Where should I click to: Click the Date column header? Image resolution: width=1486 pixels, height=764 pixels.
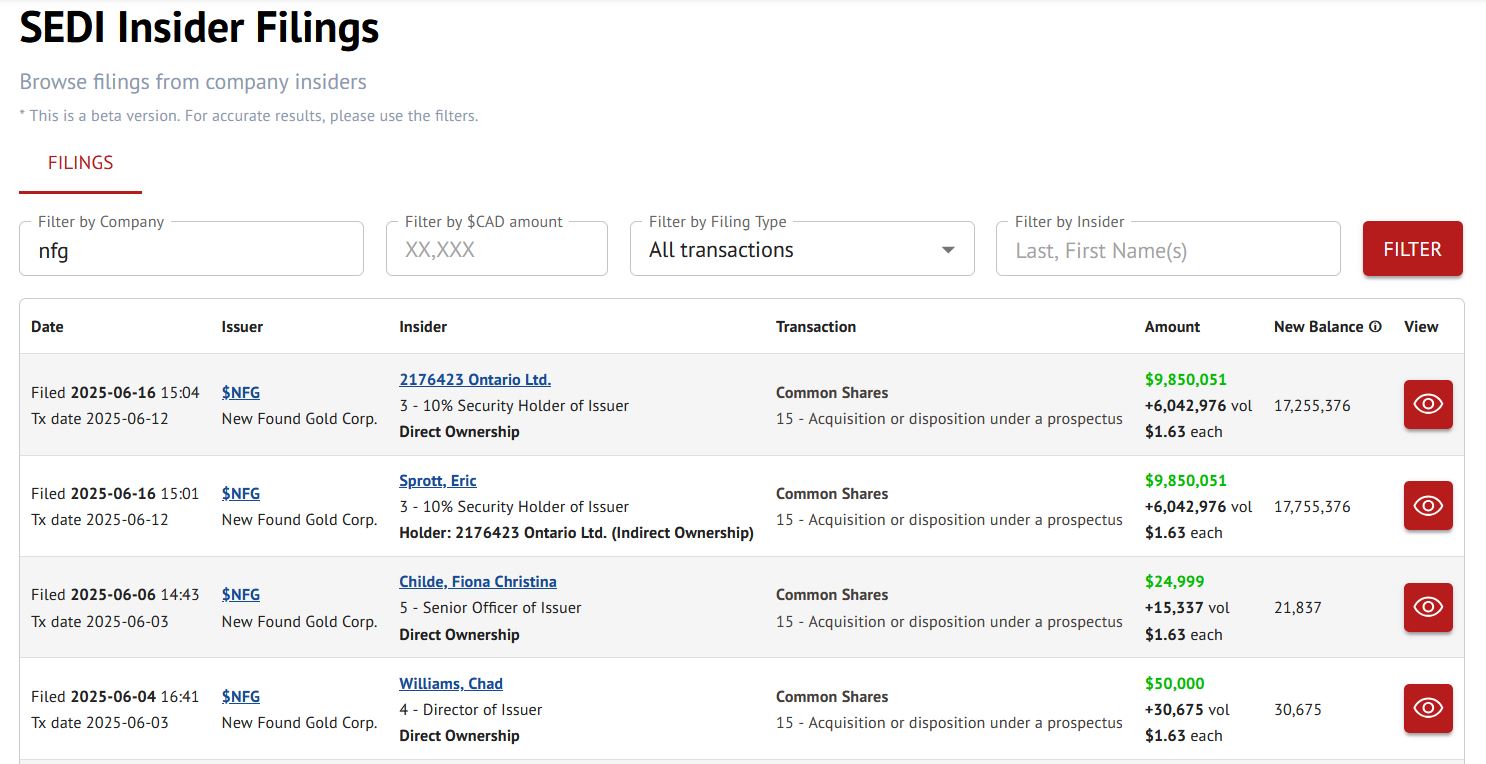47,327
